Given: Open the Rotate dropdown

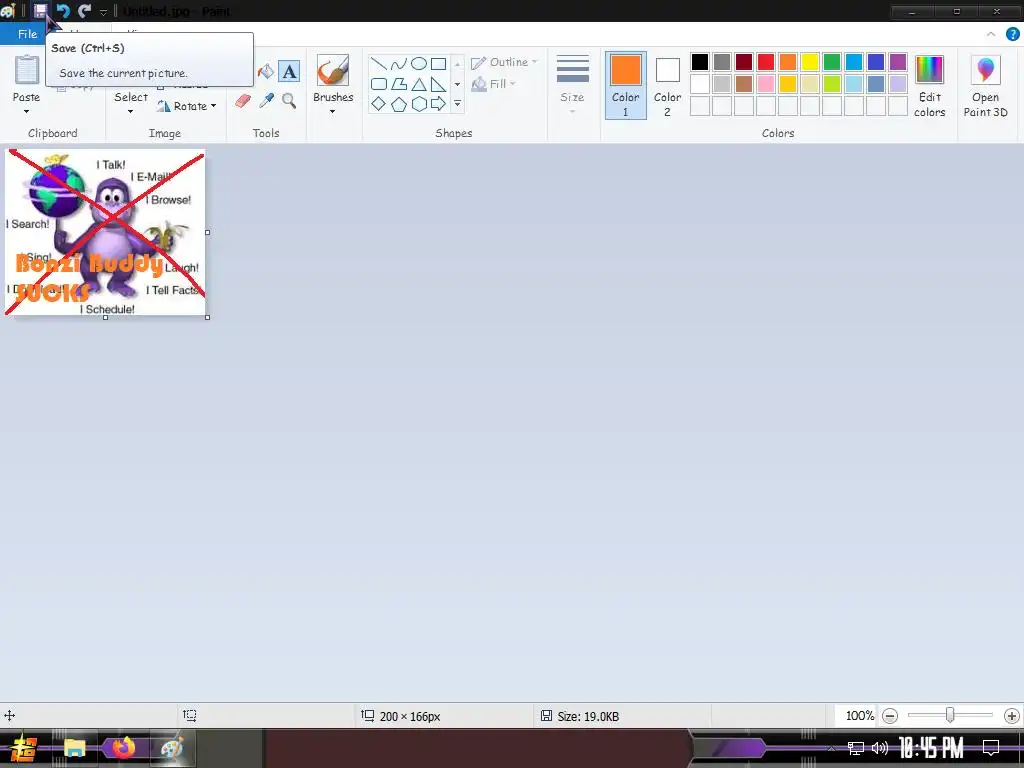Looking at the screenshot, I should 187,106.
